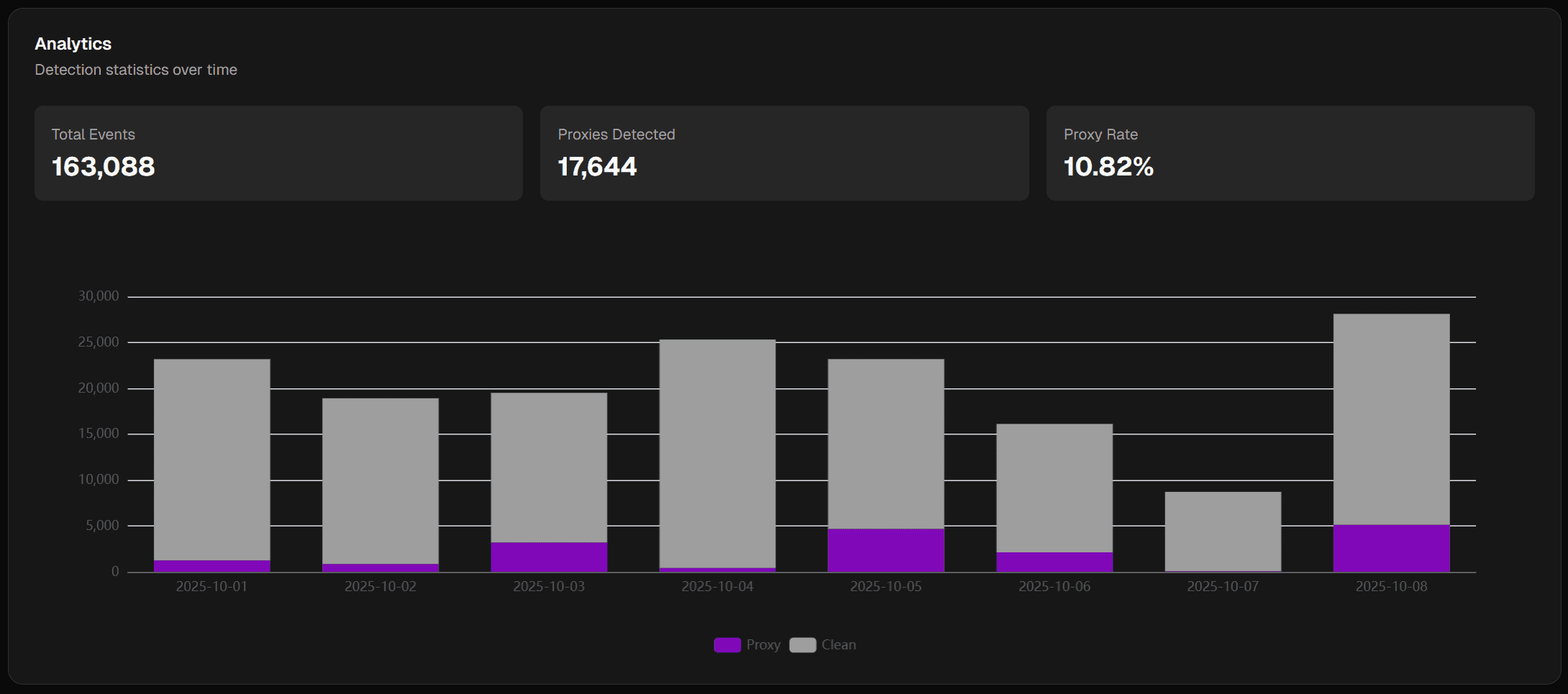Click the gray Clean bar for 2025-10-07

pyautogui.click(x=1223, y=531)
